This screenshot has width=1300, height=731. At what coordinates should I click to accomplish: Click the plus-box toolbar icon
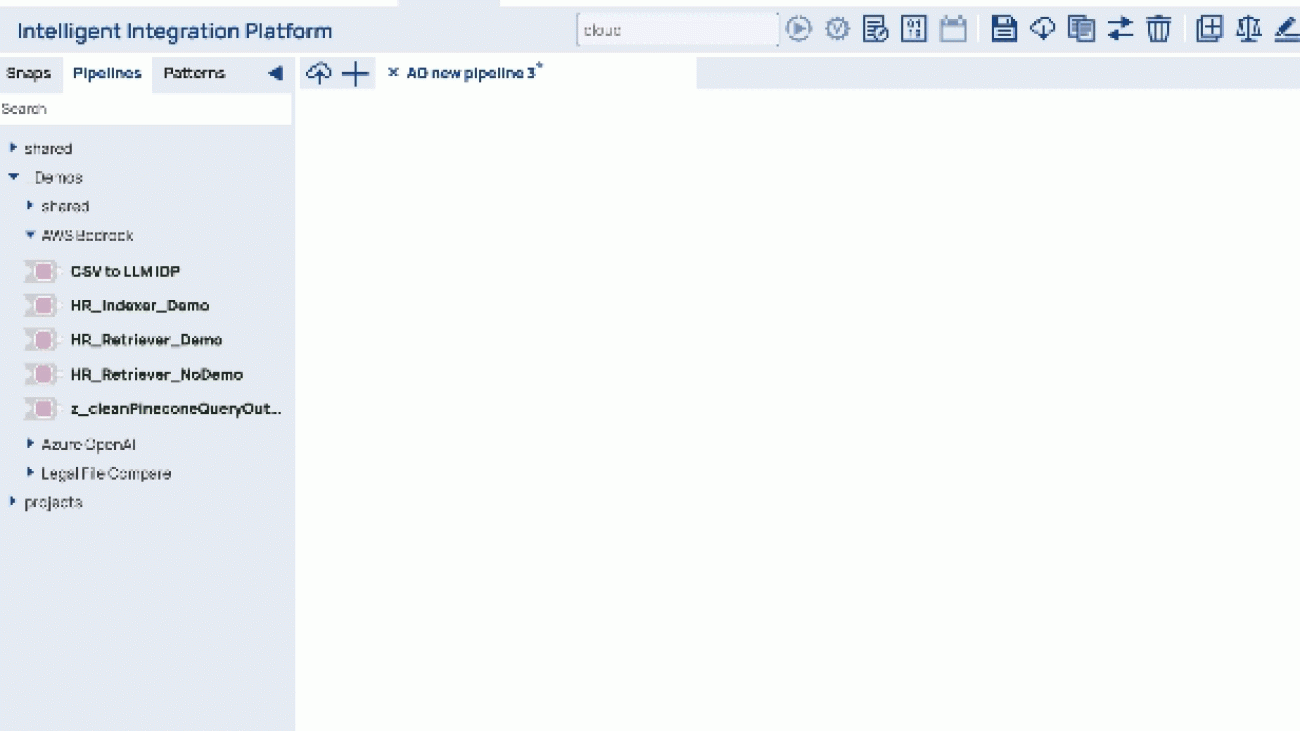1210,29
